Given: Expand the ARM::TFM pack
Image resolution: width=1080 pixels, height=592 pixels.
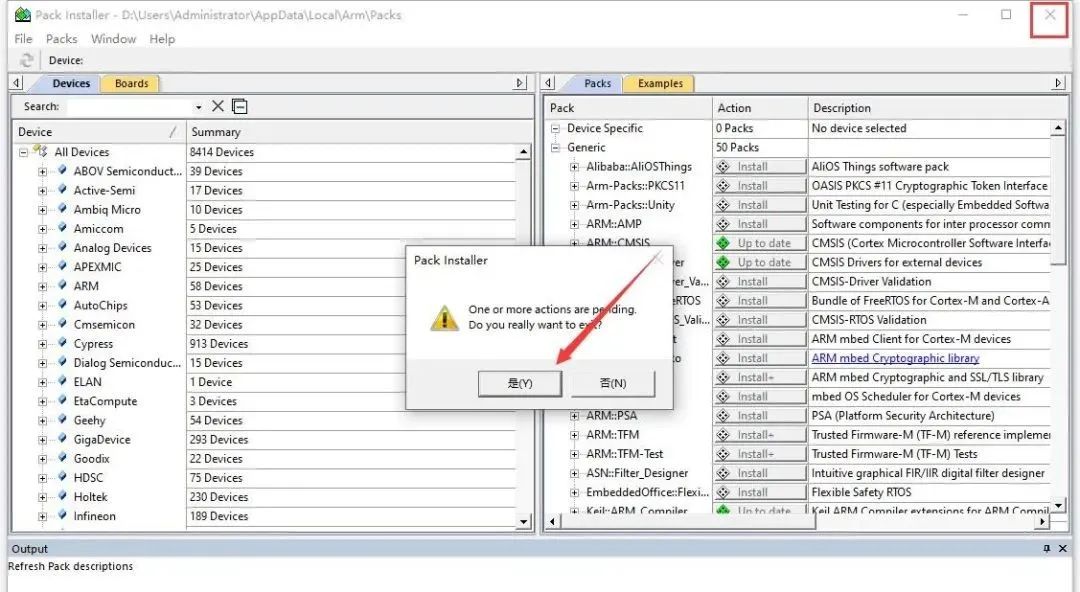Looking at the screenshot, I should [574, 435].
